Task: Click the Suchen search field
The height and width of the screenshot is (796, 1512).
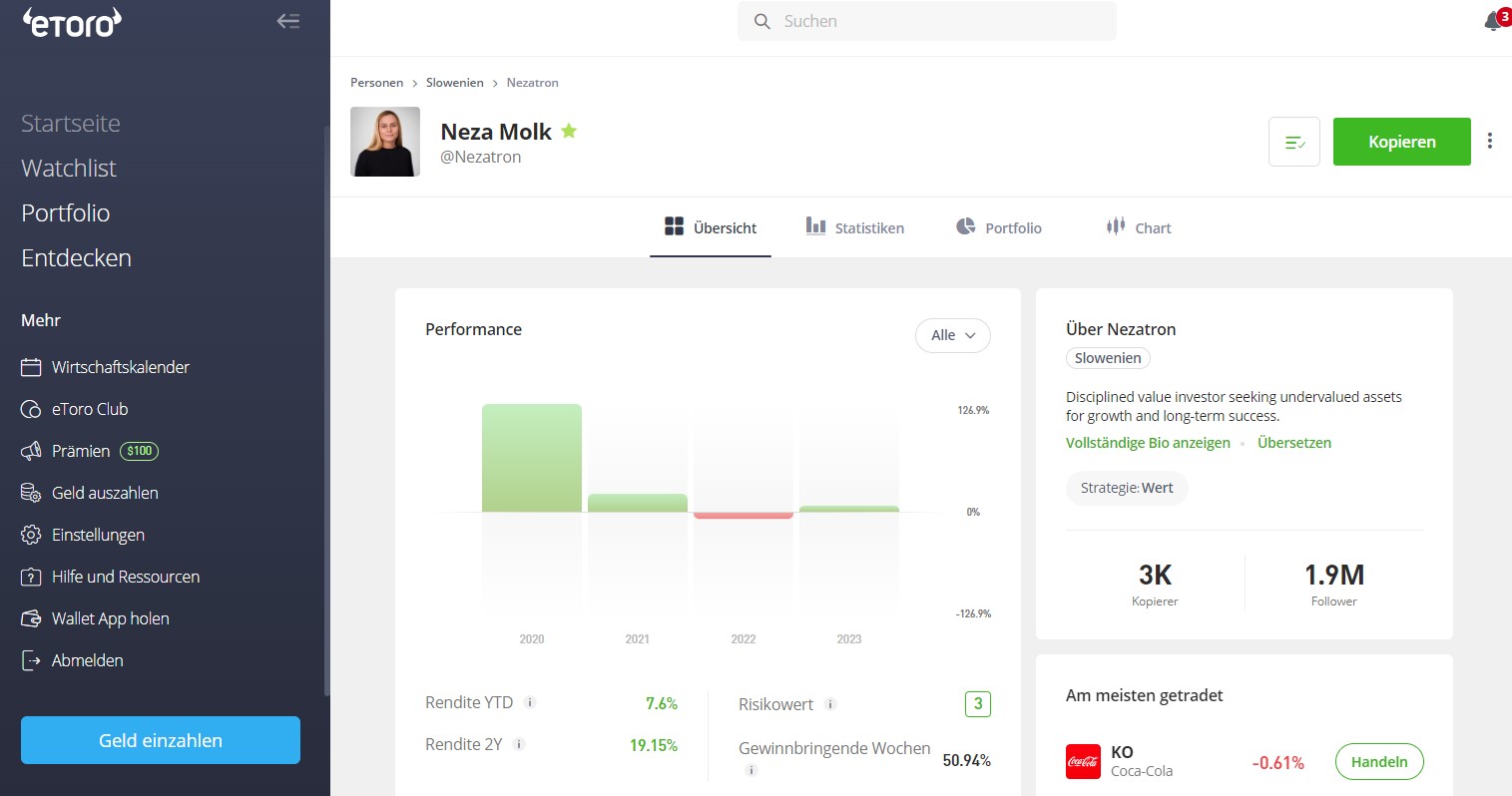Action: coord(927,21)
